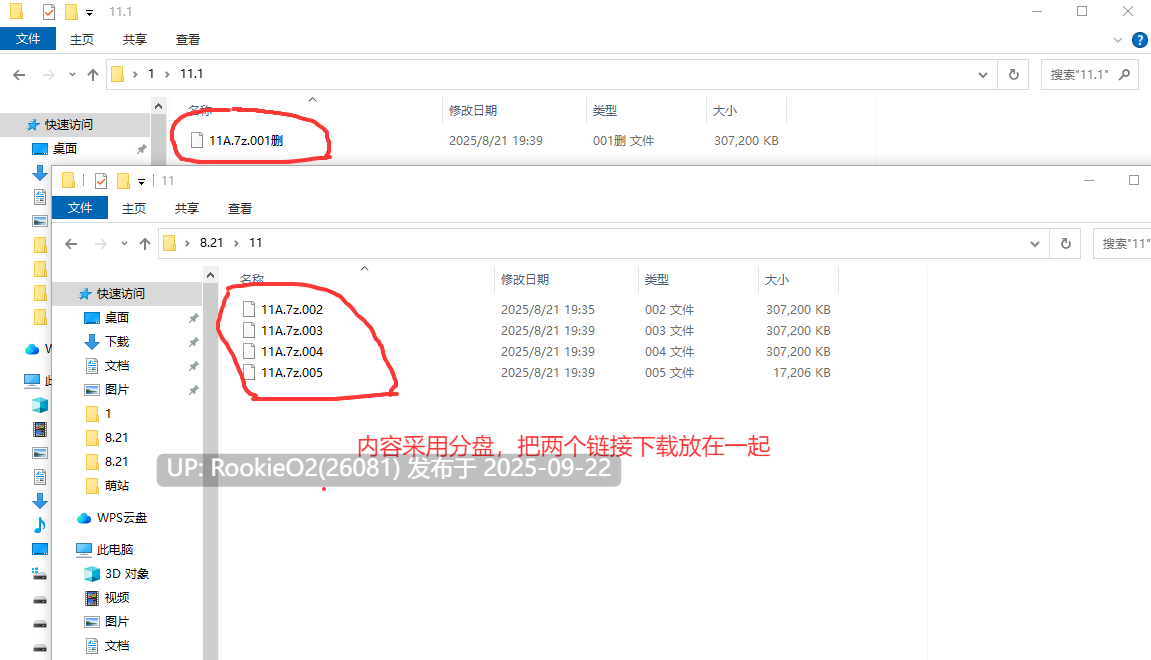Open the 主页 tab in the 11.1 window
The width and height of the screenshot is (1151, 660).
coord(81,40)
